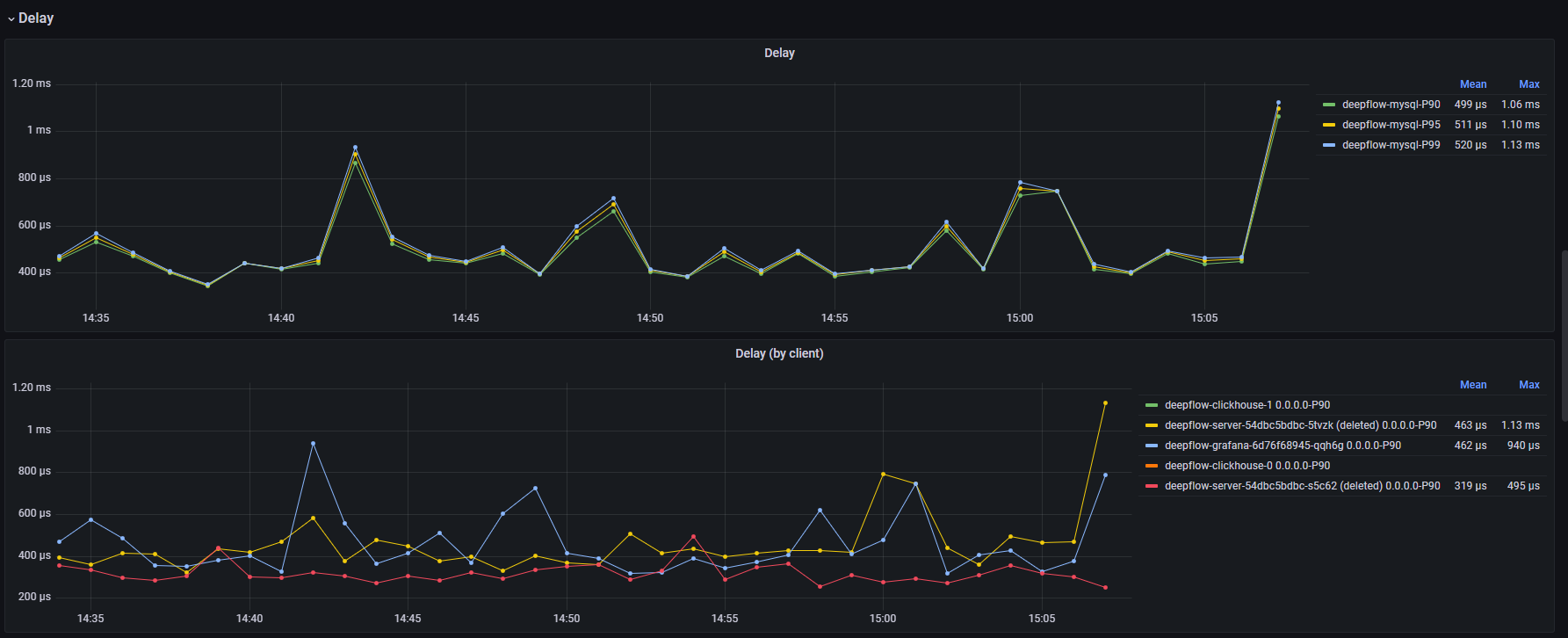
Task: Open the Delay (by client) panel title
Action: [x=779, y=353]
